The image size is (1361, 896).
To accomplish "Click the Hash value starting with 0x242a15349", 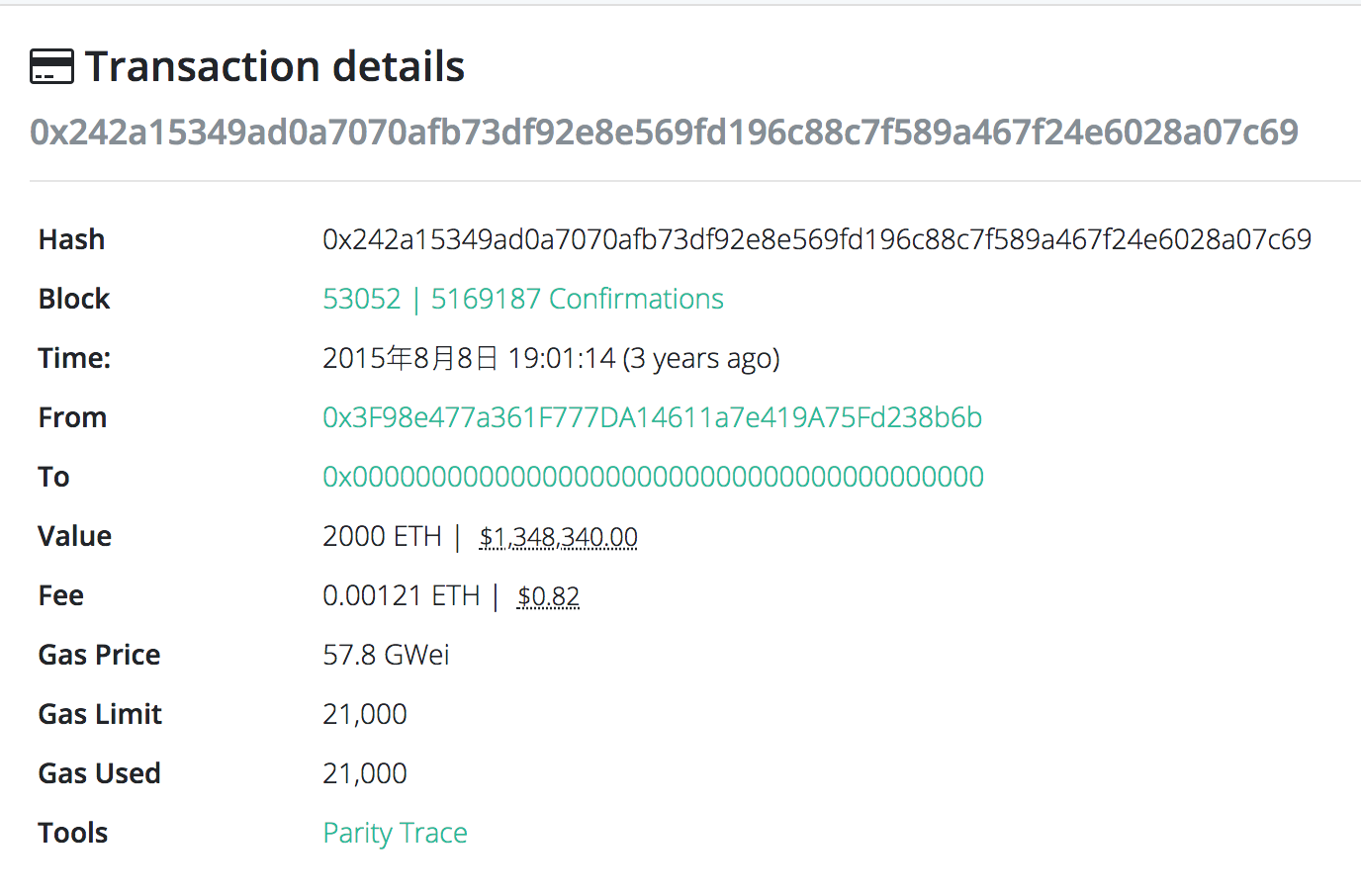I will (816, 238).
